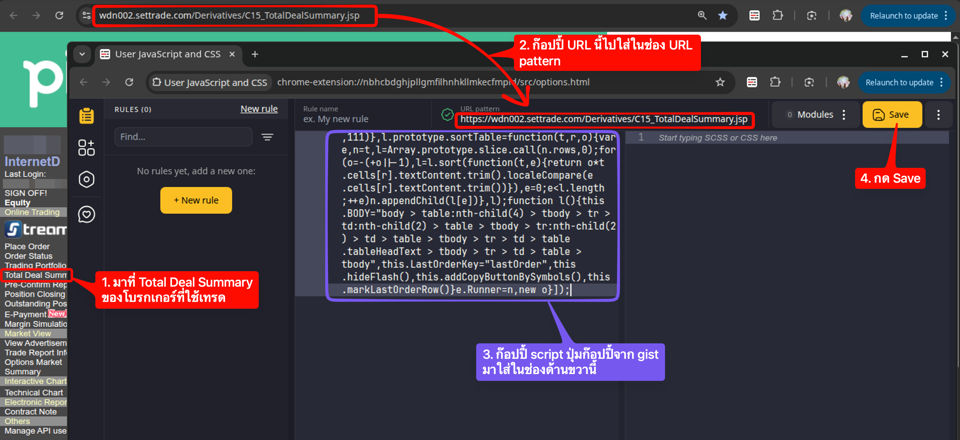Click the green URL pattern validity check icon

click(x=446, y=114)
